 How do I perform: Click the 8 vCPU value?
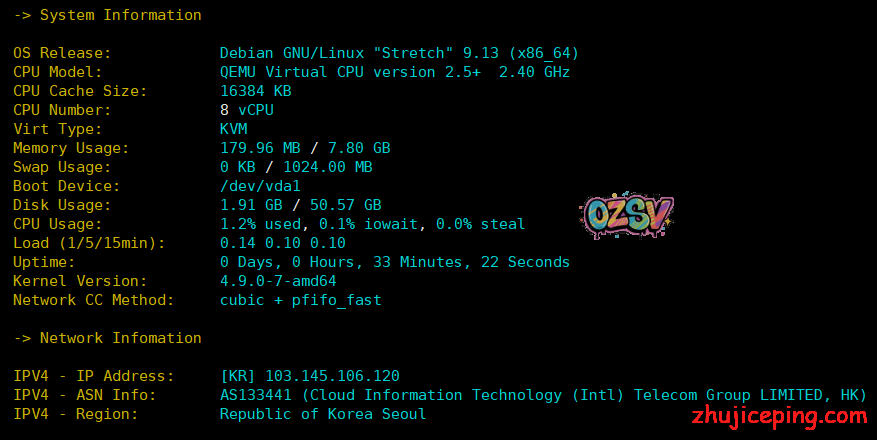[x=246, y=110]
